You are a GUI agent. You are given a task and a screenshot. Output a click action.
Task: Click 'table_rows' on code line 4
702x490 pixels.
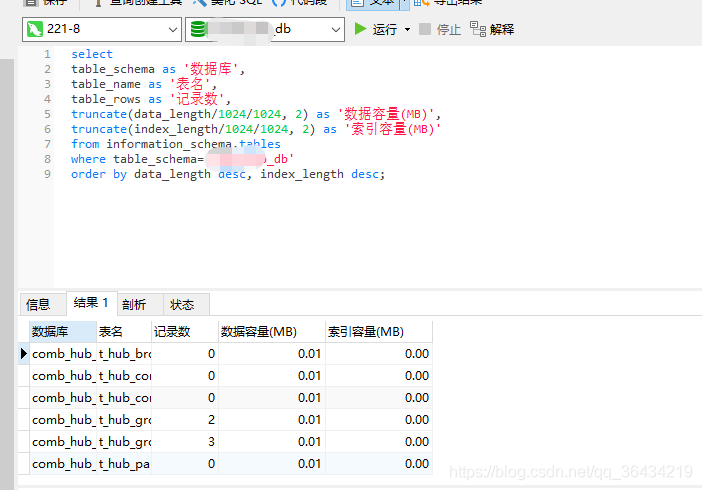pos(106,99)
